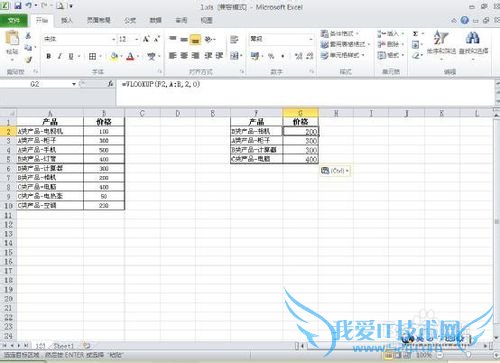Click the Increase Decimal icon
The image size is (500, 363).
pyautogui.click(x=299, y=56)
